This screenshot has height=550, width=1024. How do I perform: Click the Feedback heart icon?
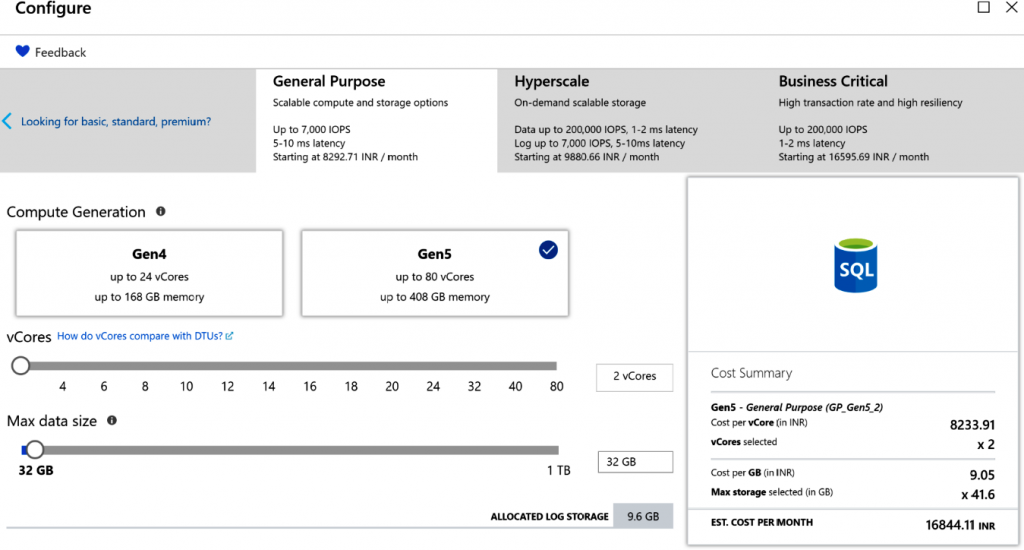coord(23,51)
